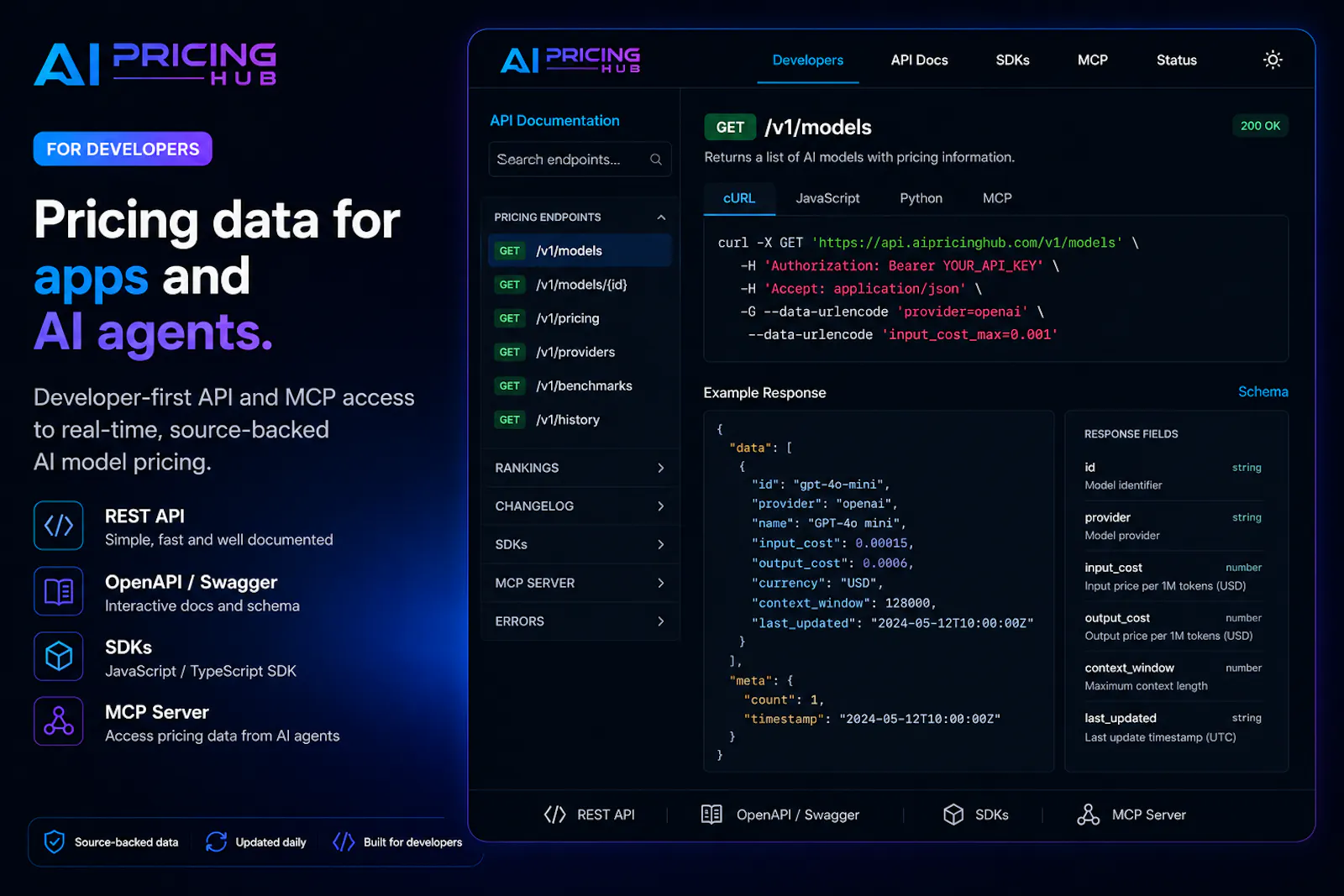
Task: Click the SDKs cube icon on left
Action: (x=59, y=656)
